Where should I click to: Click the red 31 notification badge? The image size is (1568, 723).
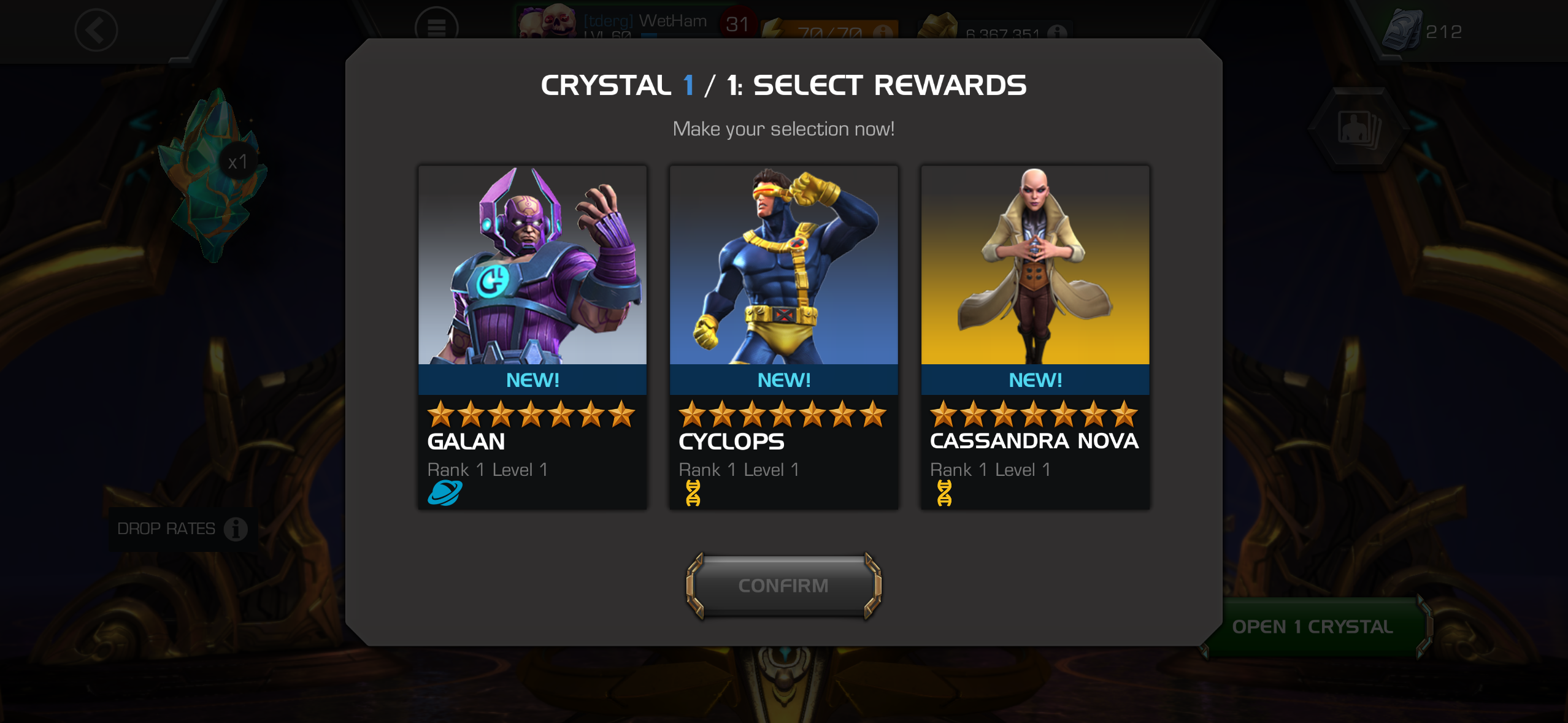point(737,23)
